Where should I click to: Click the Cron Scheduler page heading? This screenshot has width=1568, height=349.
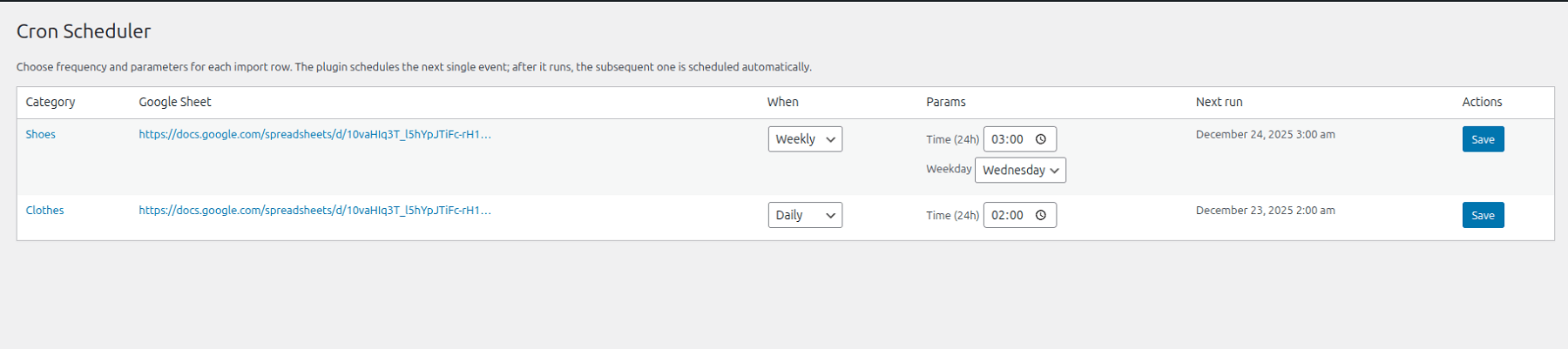(x=84, y=31)
